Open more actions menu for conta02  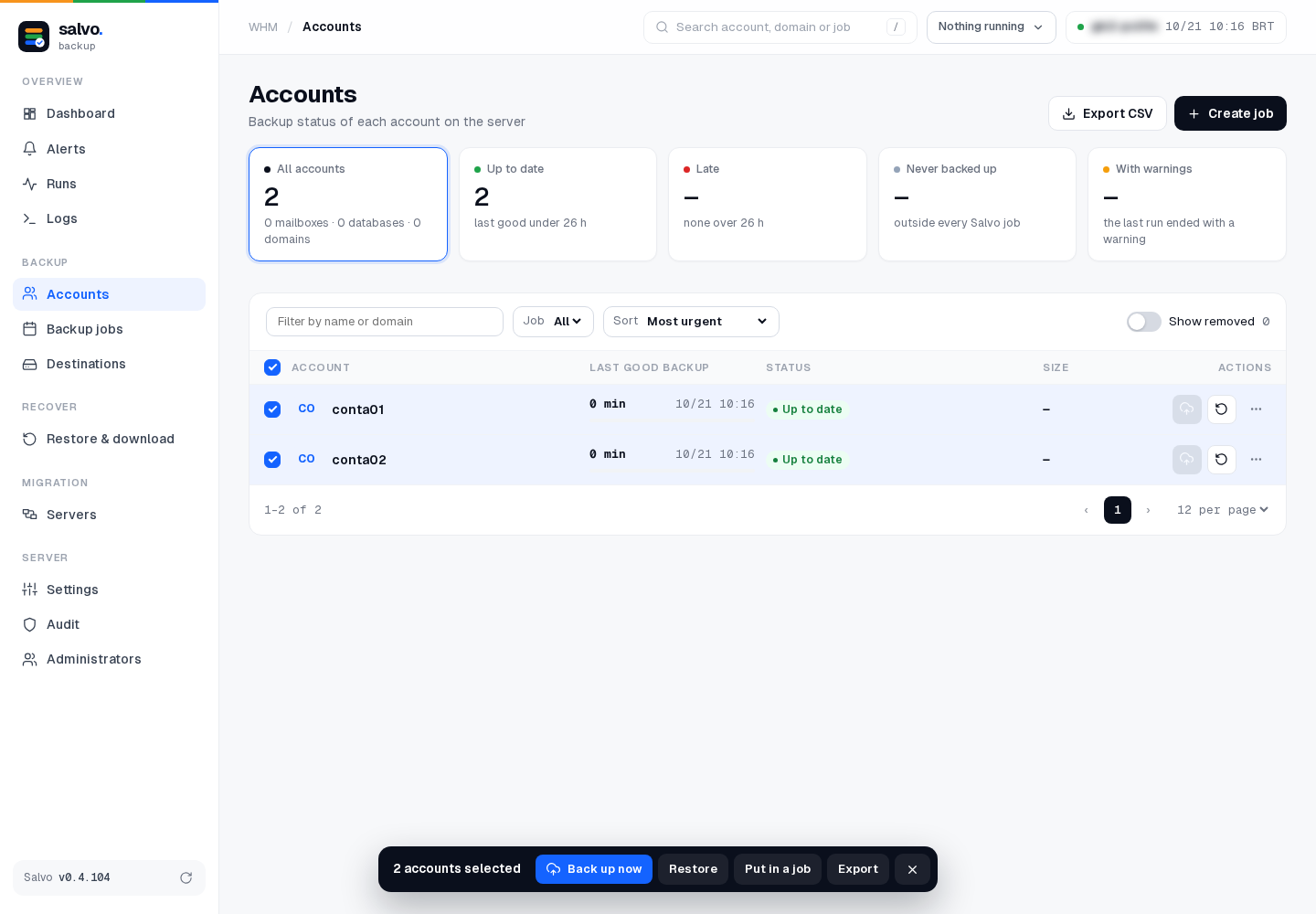pyautogui.click(x=1257, y=460)
